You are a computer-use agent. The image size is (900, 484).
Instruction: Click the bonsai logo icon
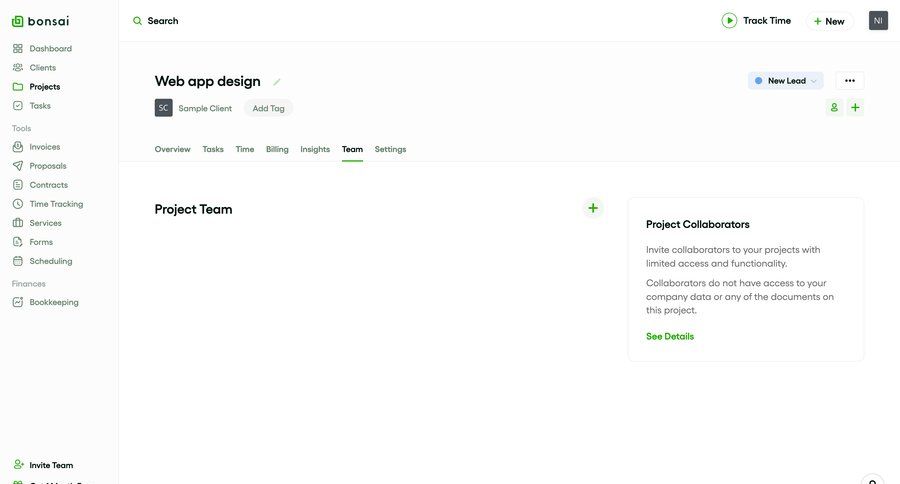tap(18, 21)
